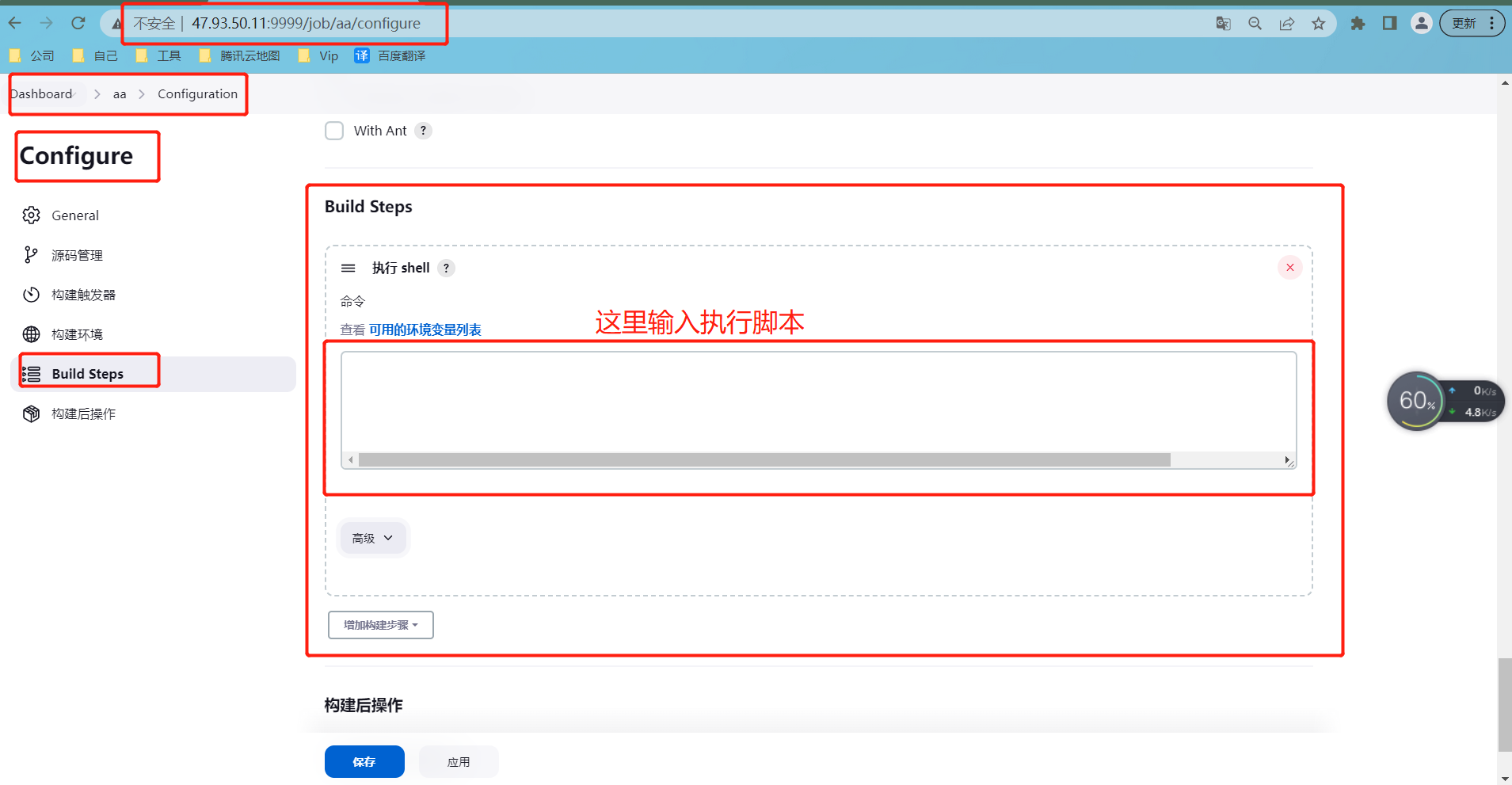Open the 自己 bookmark folder
The image size is (1512, 785).
[x=95, y=55]
